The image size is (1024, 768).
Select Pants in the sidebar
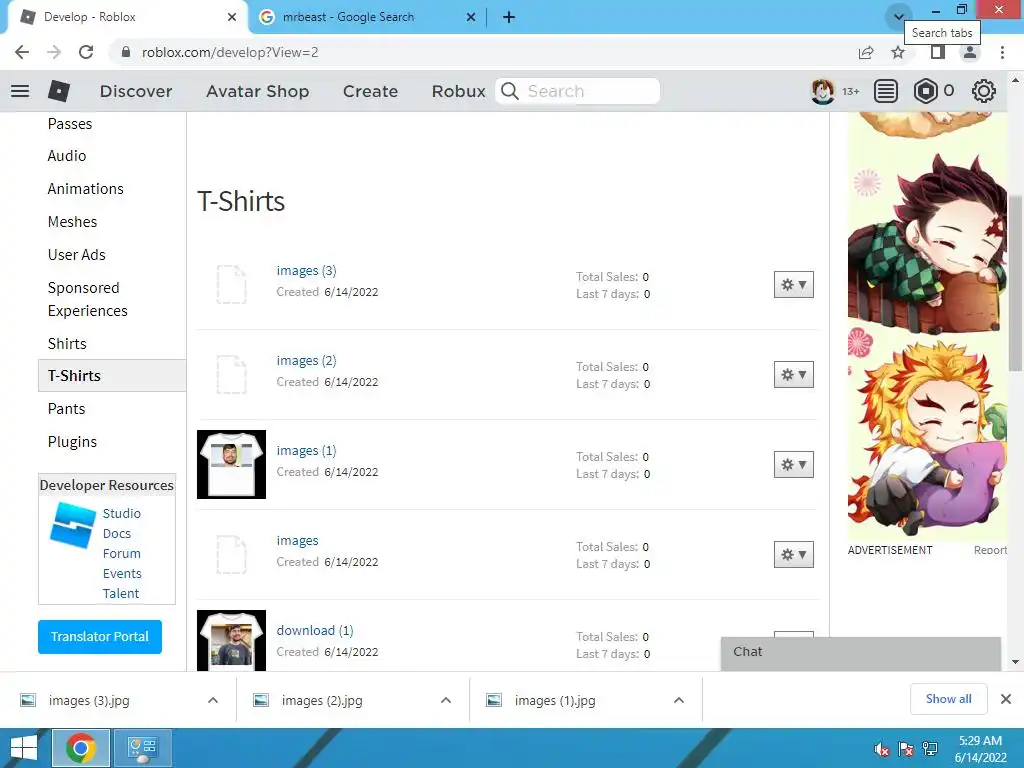point(66,409)
